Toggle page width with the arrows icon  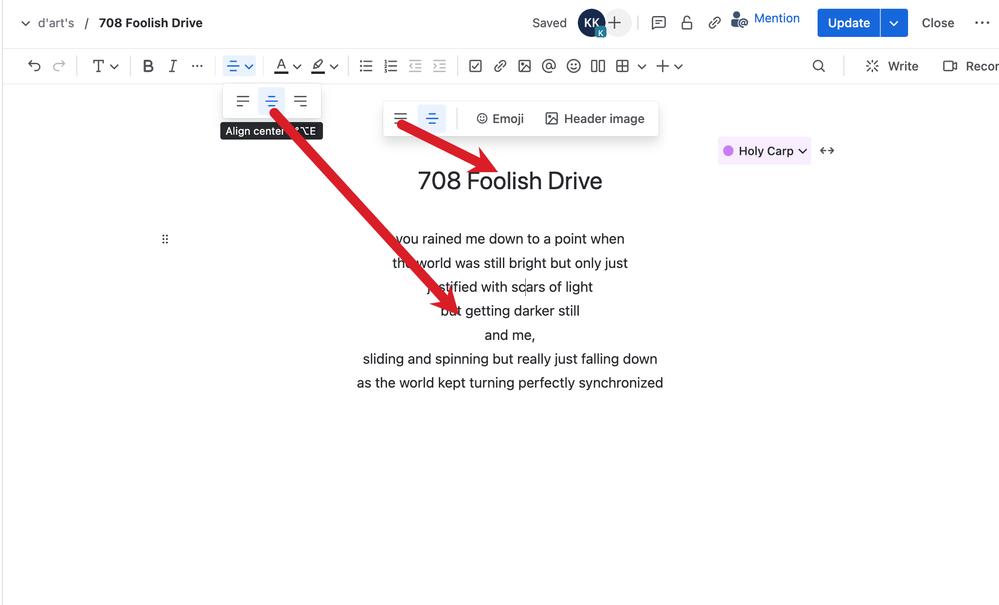point(827,151)
